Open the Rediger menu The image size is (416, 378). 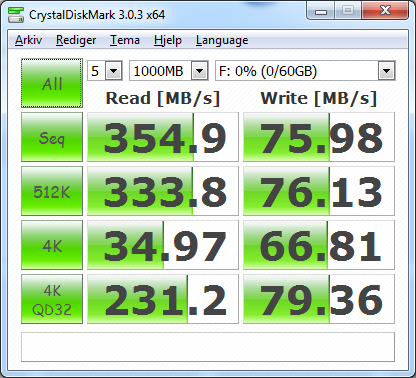[76, 40]
